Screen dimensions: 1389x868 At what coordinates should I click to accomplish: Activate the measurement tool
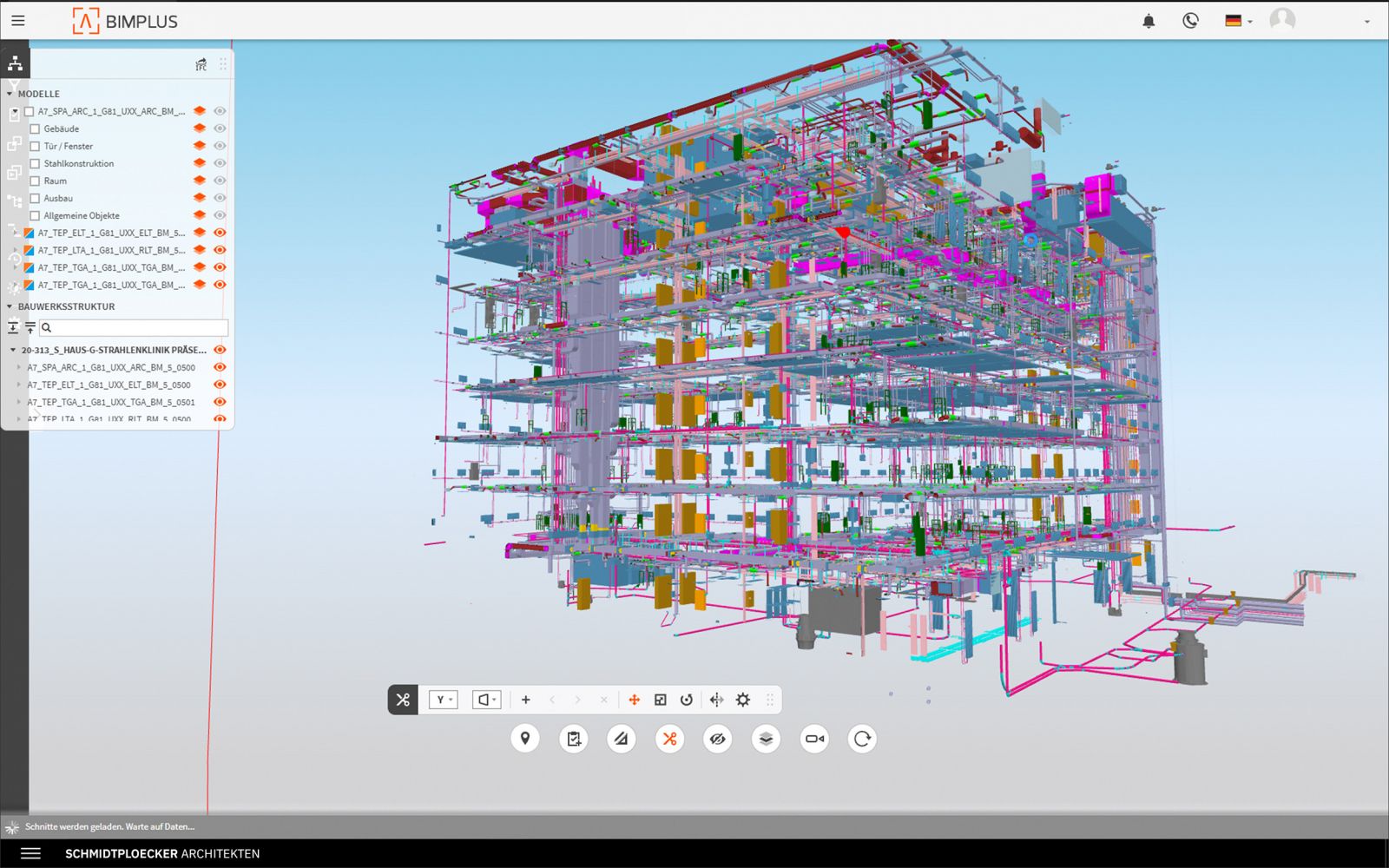(x=622, y=739)
